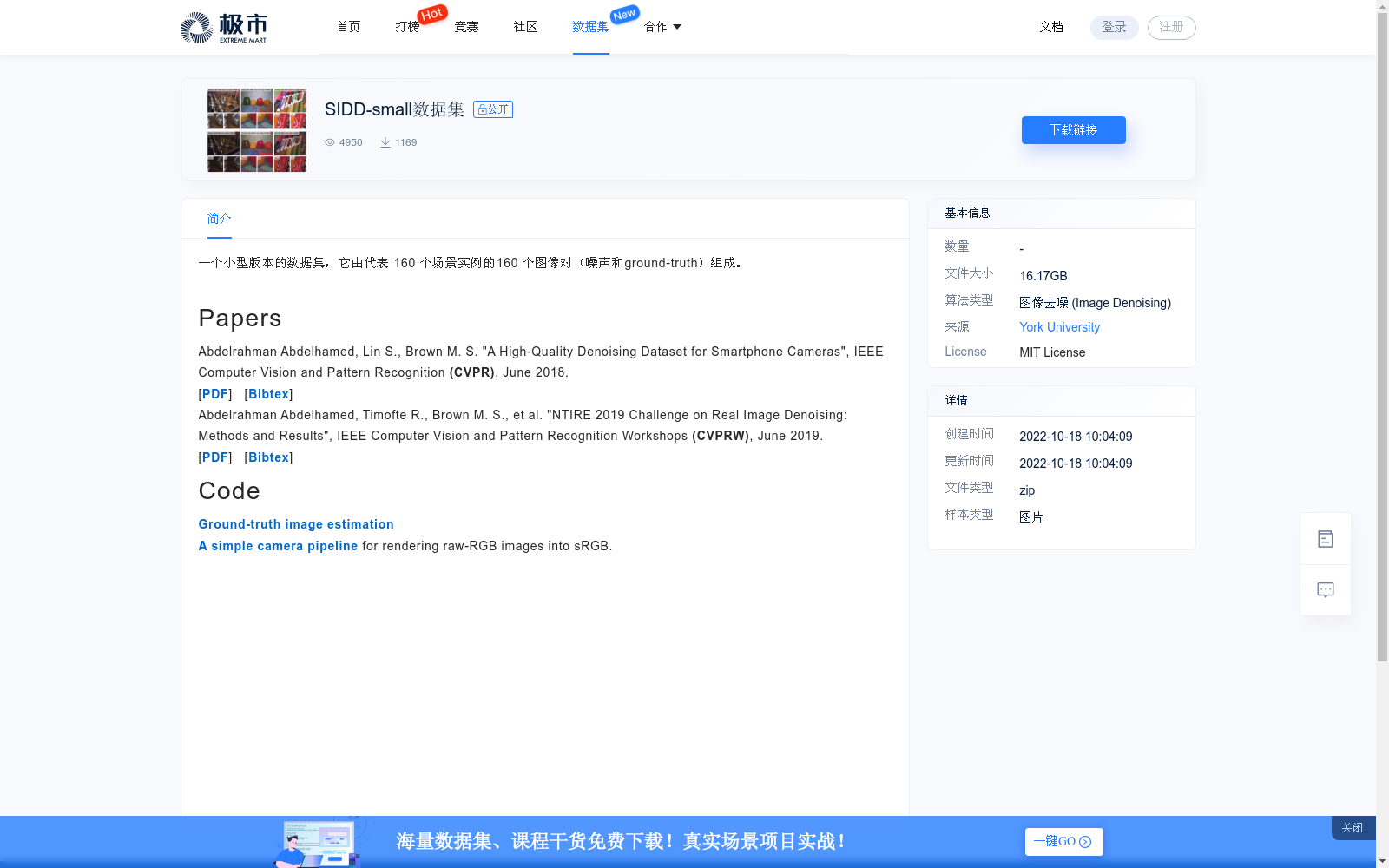Click the 公开 public badge

(x=493, y=109)
